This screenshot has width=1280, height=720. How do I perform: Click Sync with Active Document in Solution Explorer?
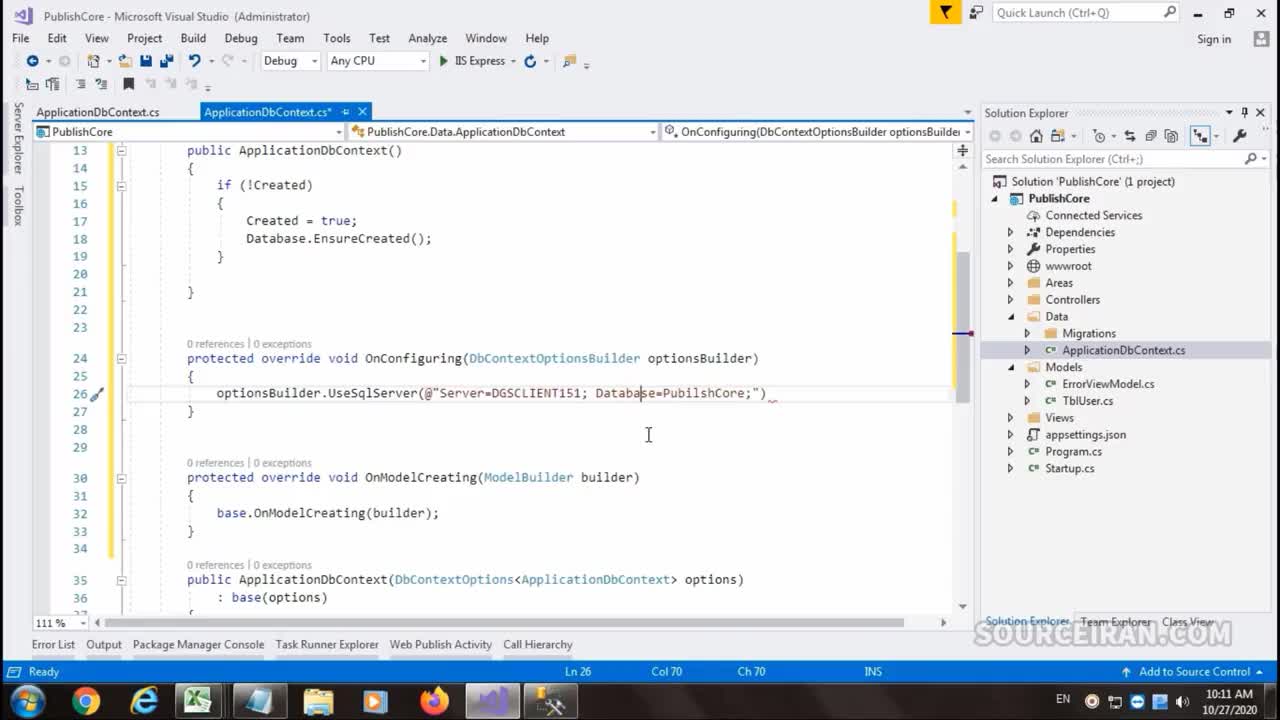coord(1130,136)
